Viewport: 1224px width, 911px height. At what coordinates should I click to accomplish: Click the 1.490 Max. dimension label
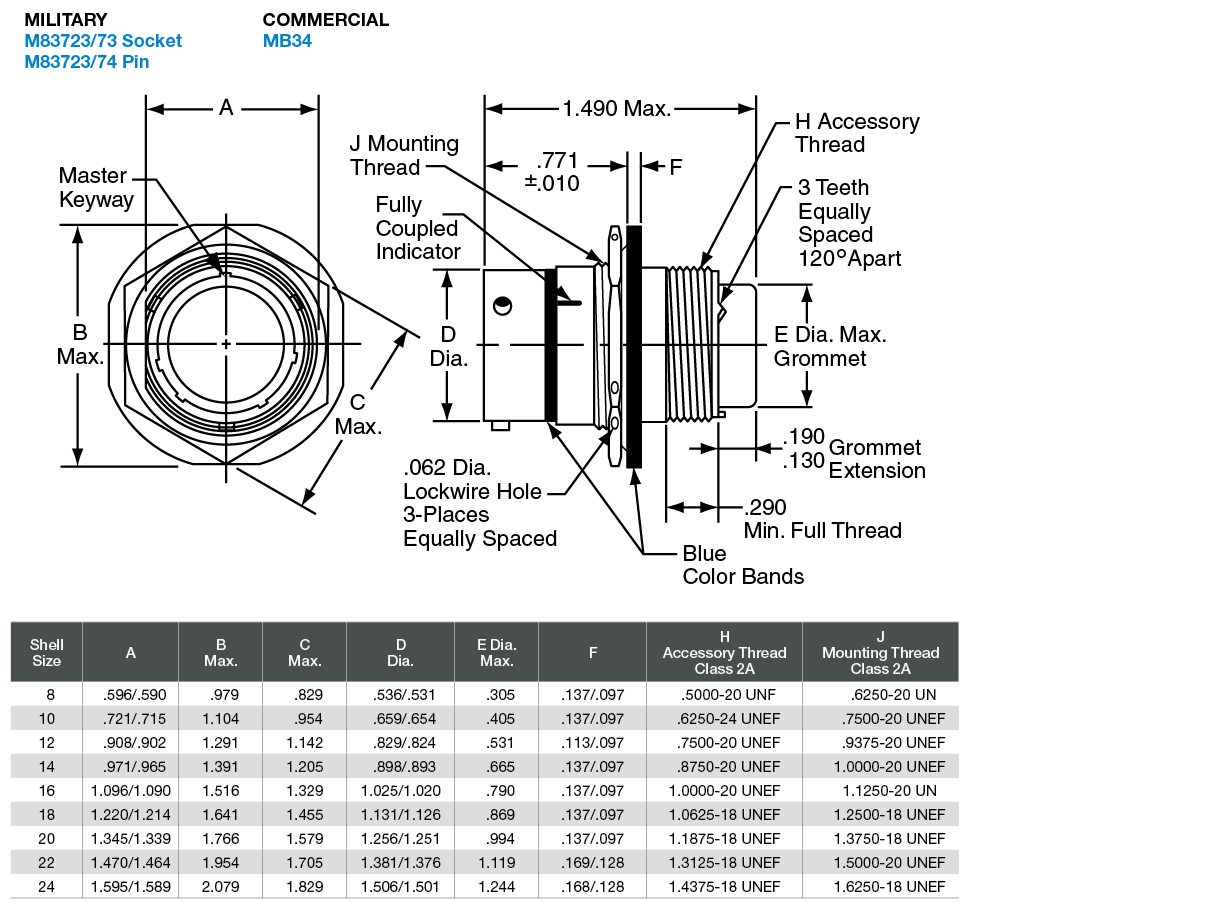[x=617, y=108]
